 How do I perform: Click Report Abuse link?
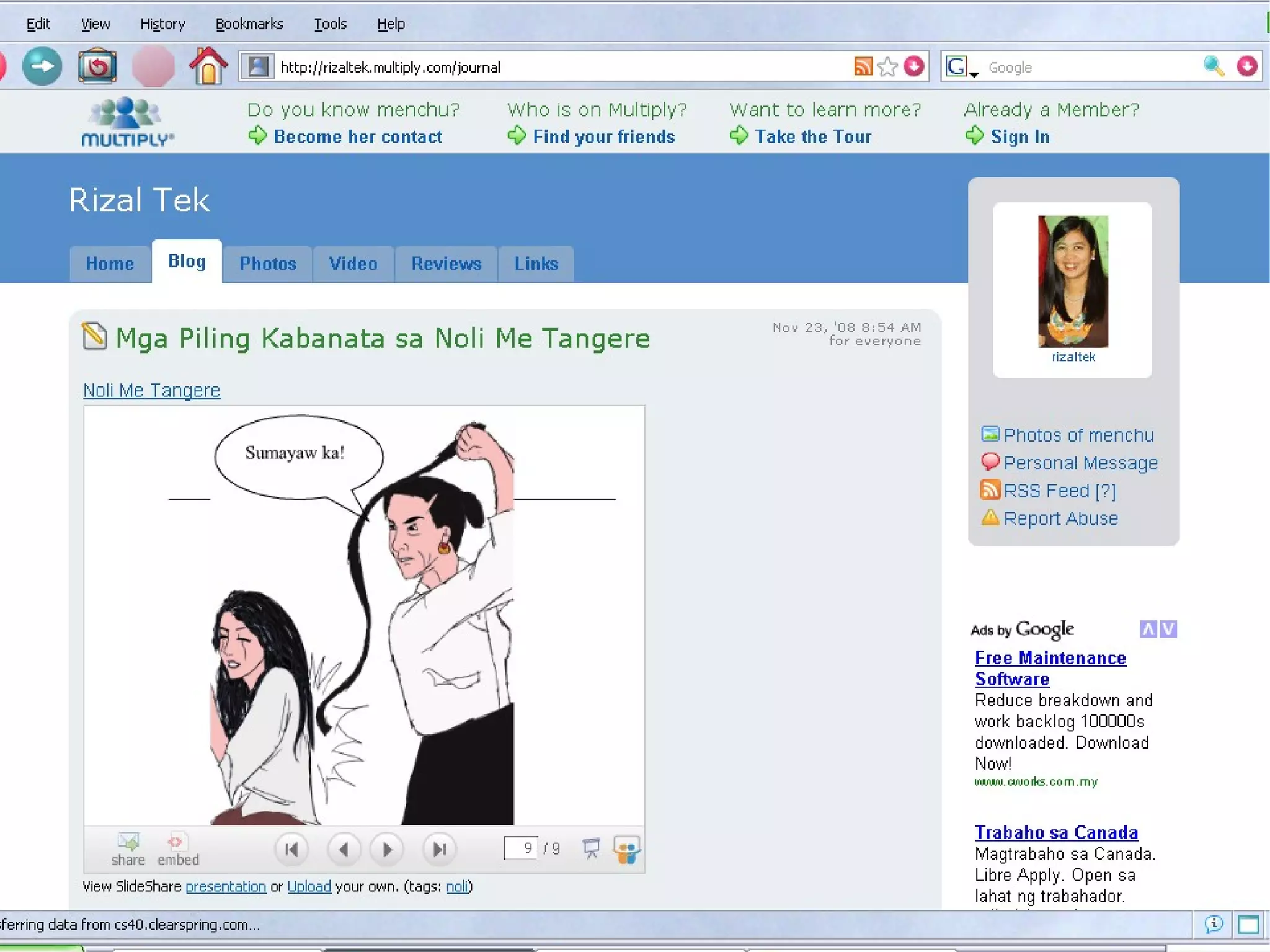coord(1060,518)
